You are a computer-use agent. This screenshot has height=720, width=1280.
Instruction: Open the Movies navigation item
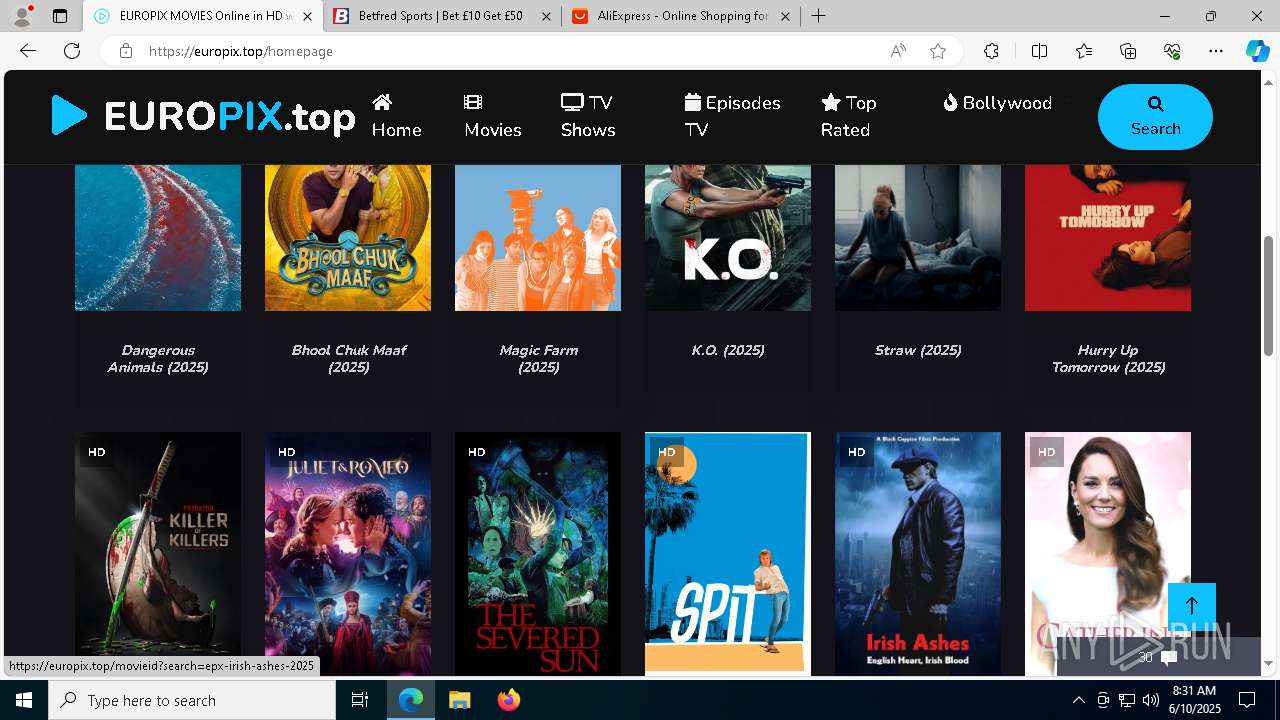[493, 116]
